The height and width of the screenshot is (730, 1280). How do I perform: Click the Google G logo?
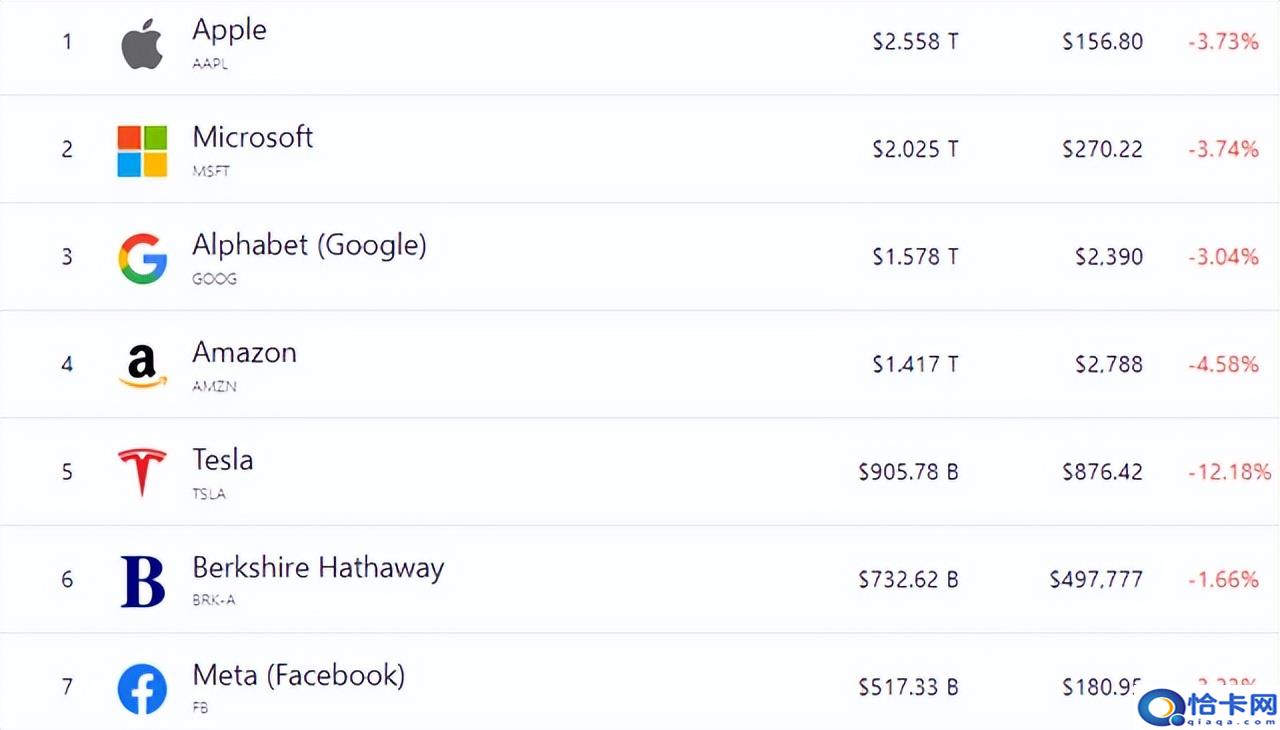(142, 258)
